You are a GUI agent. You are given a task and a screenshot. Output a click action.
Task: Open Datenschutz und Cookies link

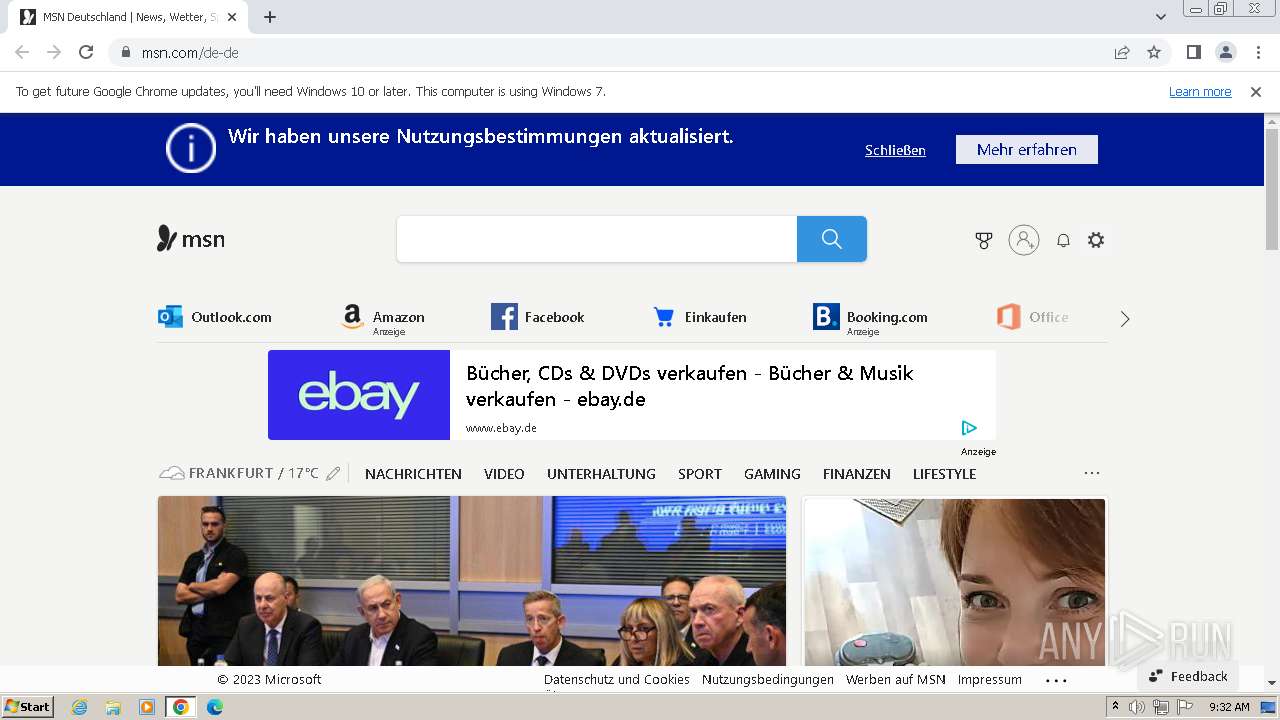617,679
